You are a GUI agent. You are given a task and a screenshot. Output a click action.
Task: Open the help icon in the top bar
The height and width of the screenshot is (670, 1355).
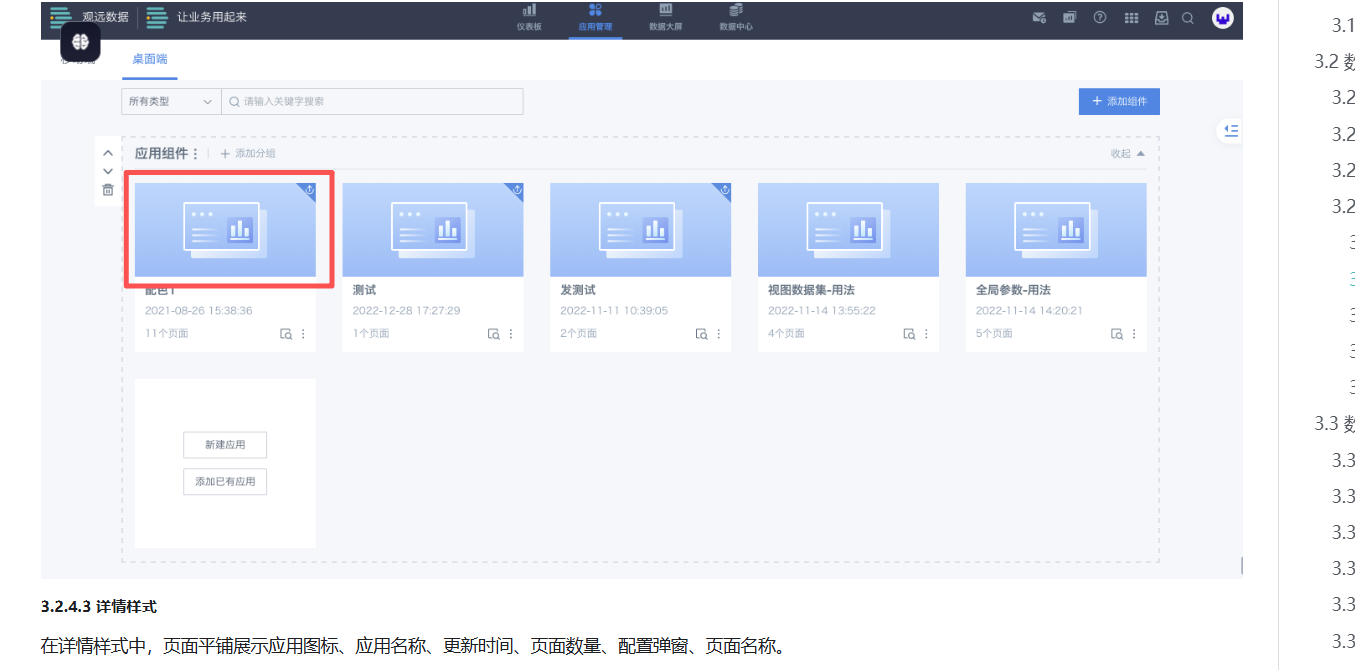pos(1099,18)
